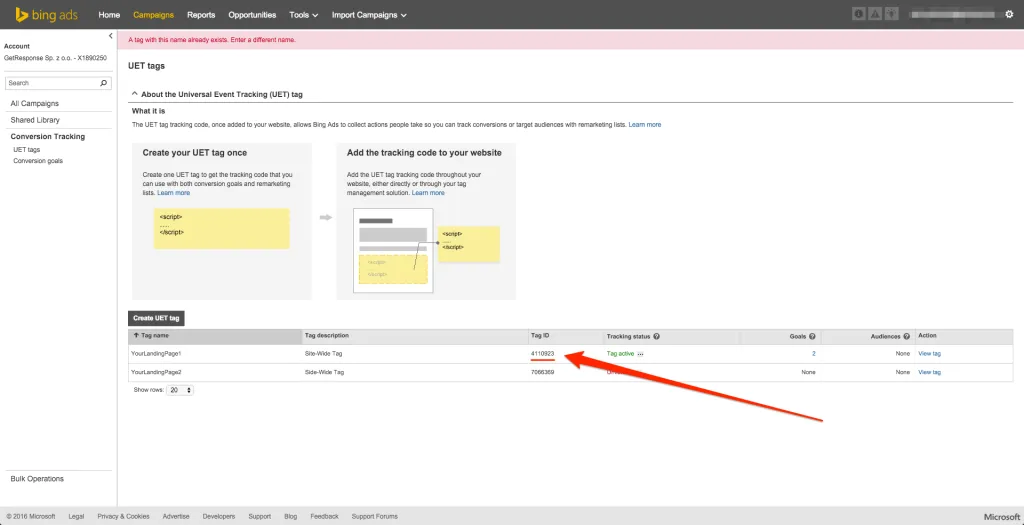The width and height of the screenshot is (1024, 525).
Task: Open Bulk Operations in the sidebar
Action: 37,479
